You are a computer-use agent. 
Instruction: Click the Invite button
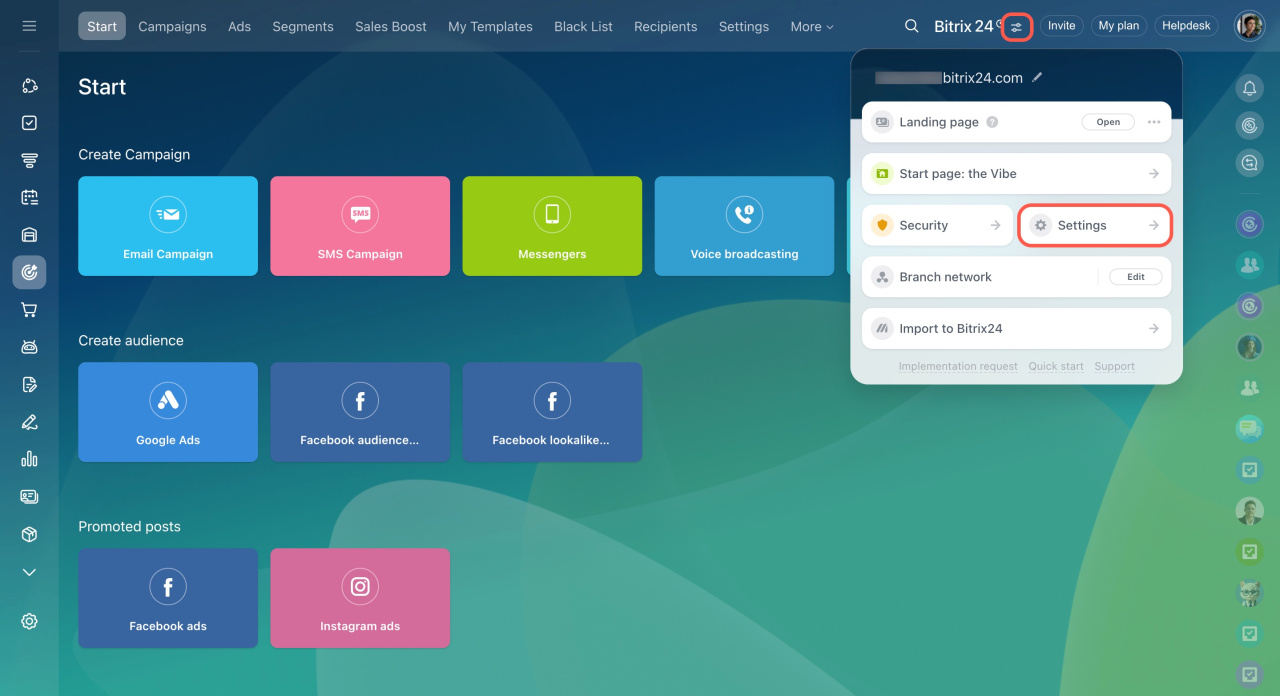click(x=1062, y=26)
